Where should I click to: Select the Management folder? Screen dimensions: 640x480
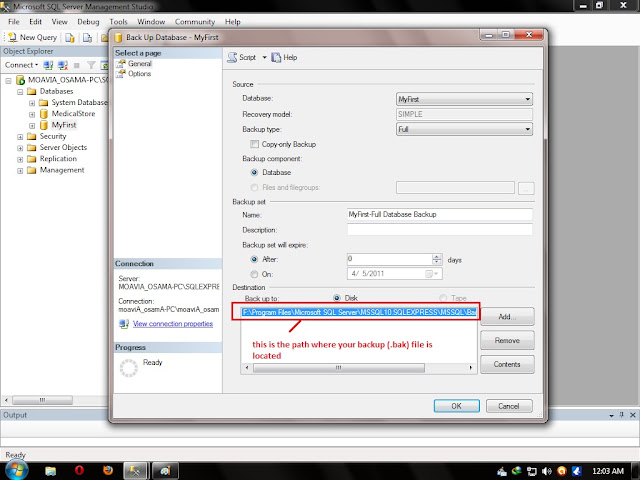(x=62, y=170)
